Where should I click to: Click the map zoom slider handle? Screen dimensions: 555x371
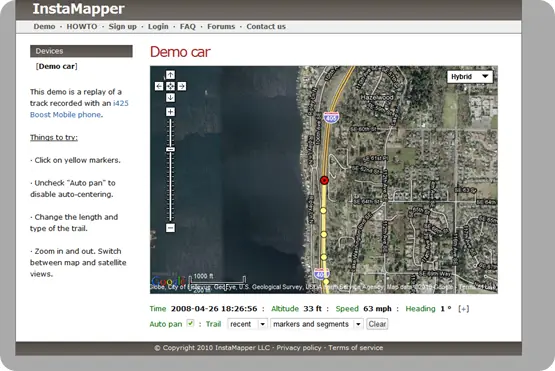(170, 149)
